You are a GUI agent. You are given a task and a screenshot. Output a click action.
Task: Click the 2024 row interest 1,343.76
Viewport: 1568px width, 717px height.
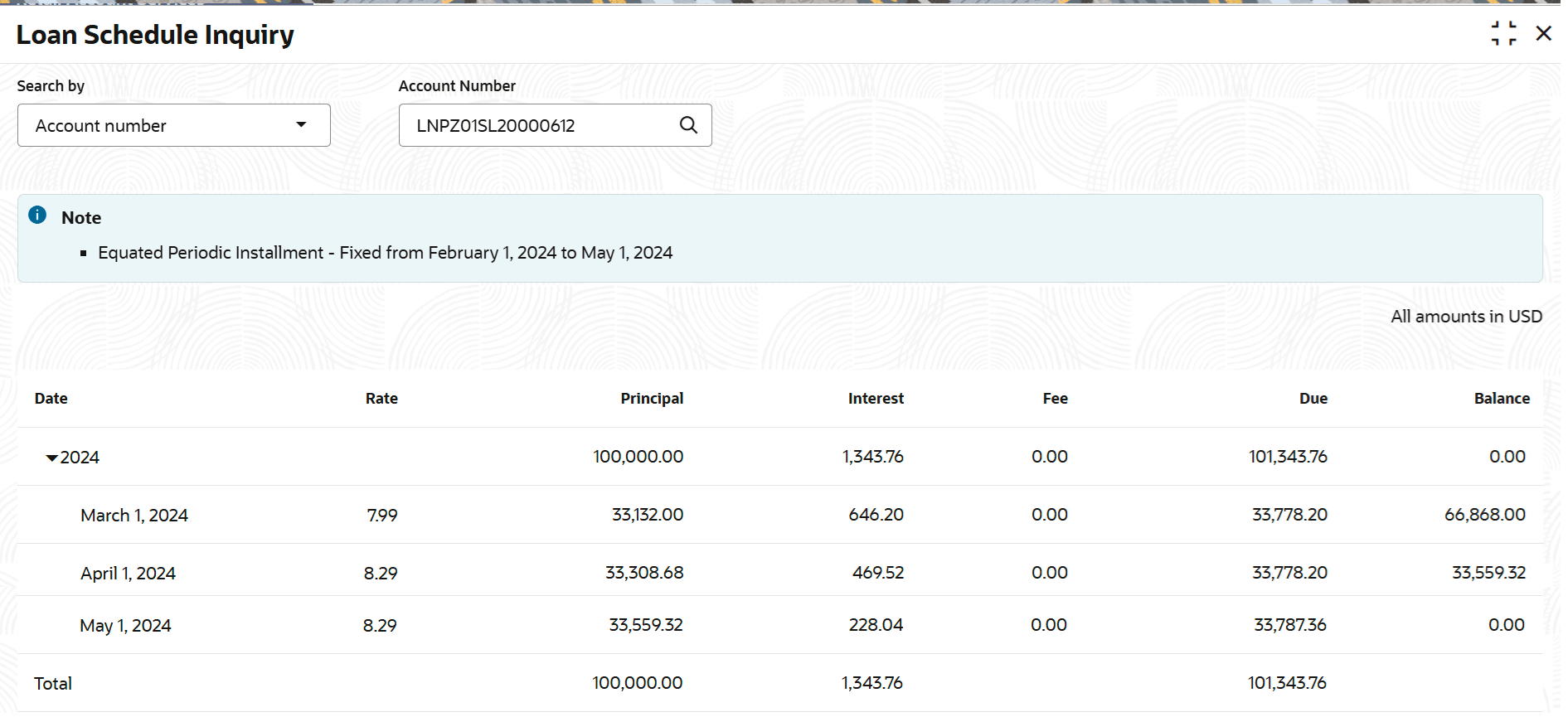tap(873, 457)
